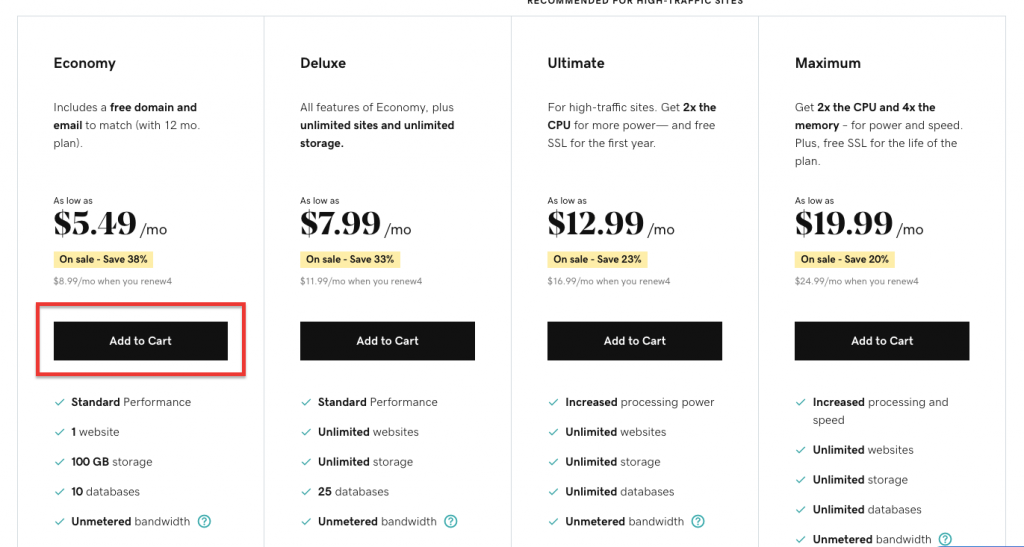Image resolution: width=1024 pixels, height=547 pixels.
Task: Click the Deluxe $7.99 price
Action: [341, 224]
